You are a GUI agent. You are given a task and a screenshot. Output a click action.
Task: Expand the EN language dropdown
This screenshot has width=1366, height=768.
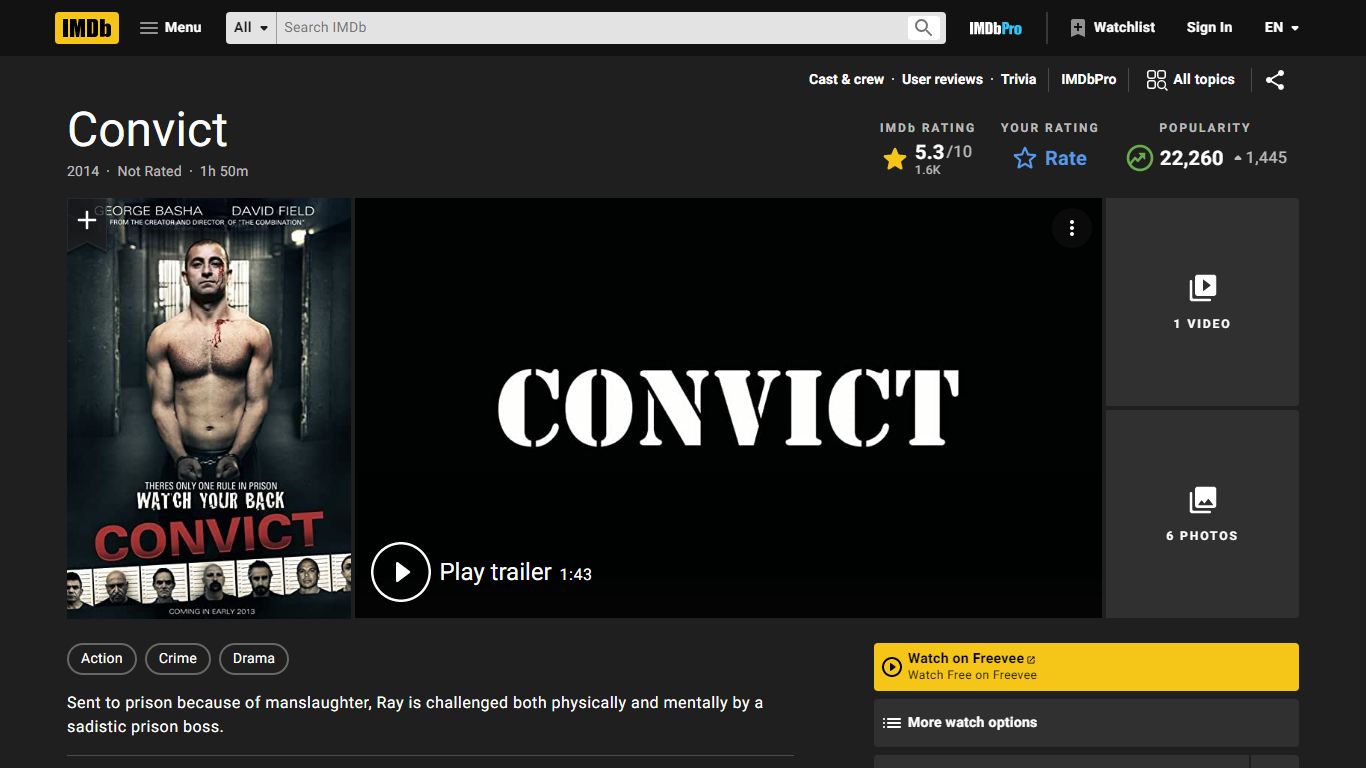point(1281,28)
